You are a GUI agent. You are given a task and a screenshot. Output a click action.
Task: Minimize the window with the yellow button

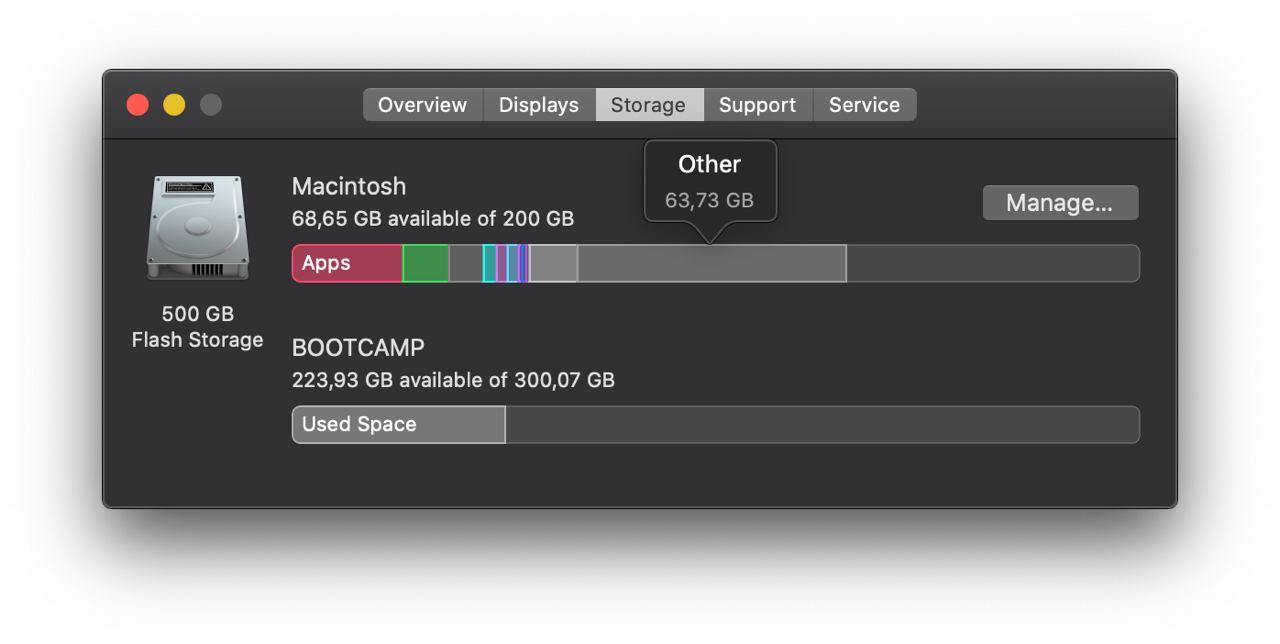click(x=174, y=105)
